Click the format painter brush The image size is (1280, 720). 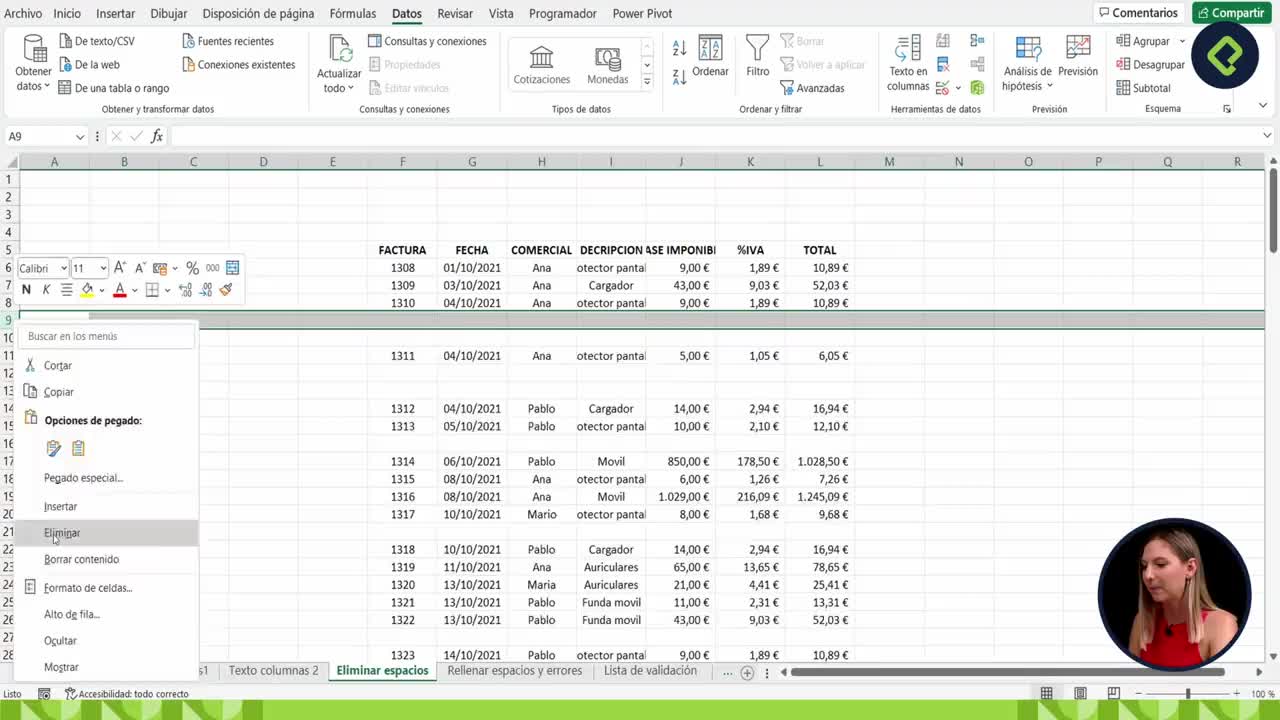coord(226,290)
